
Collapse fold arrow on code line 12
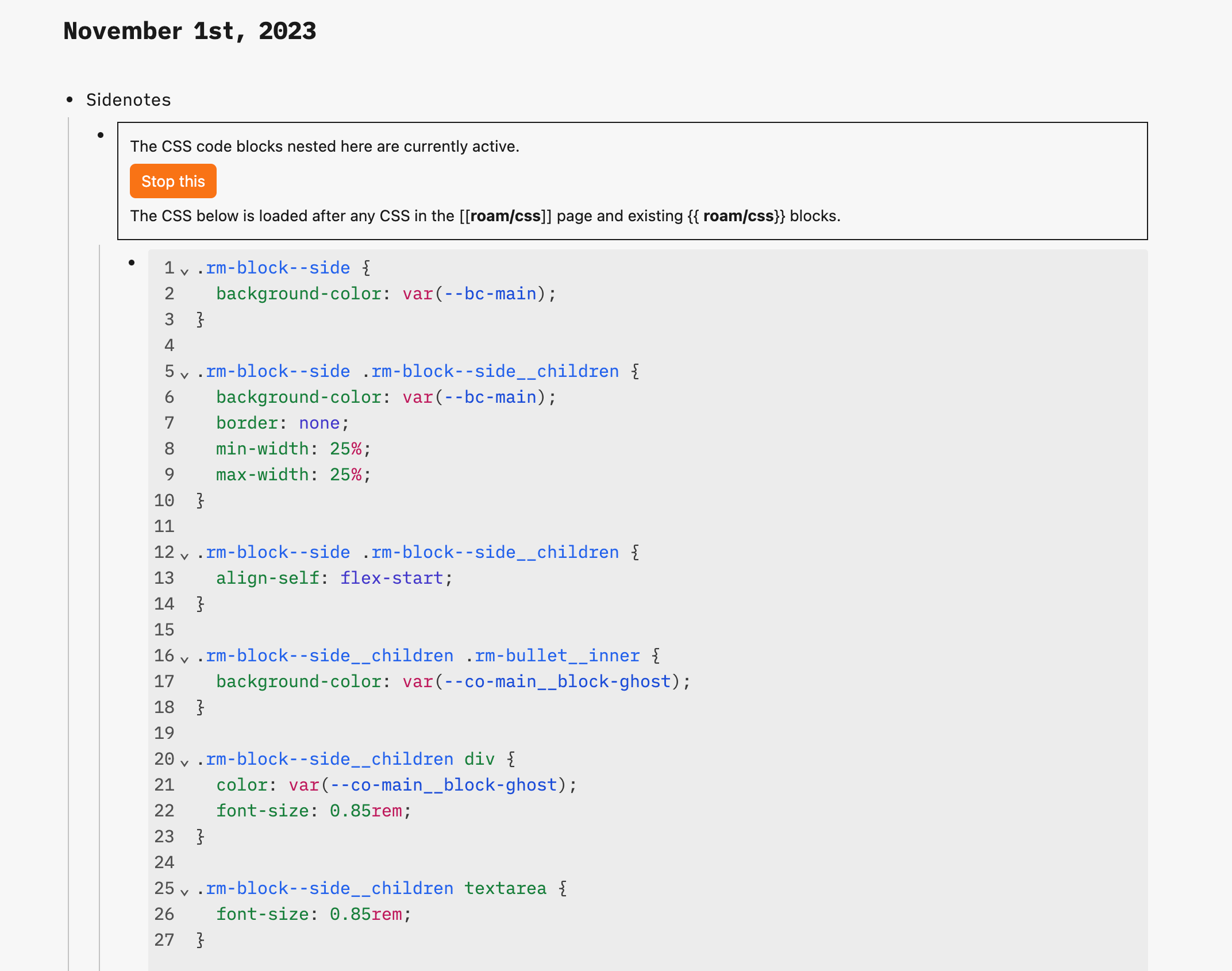184,555
